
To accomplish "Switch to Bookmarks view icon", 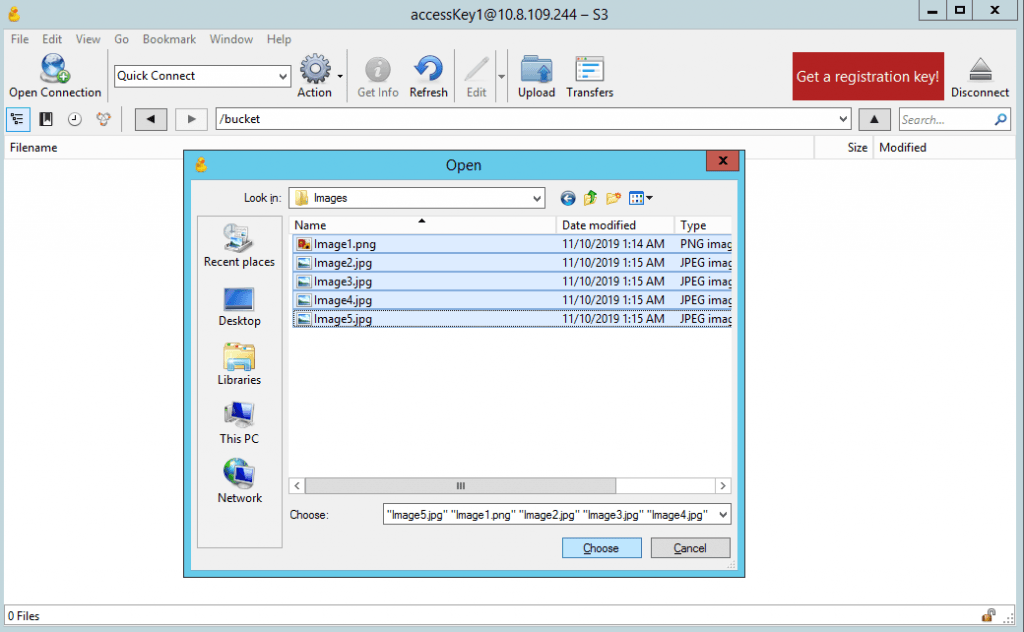I will 46,120.
